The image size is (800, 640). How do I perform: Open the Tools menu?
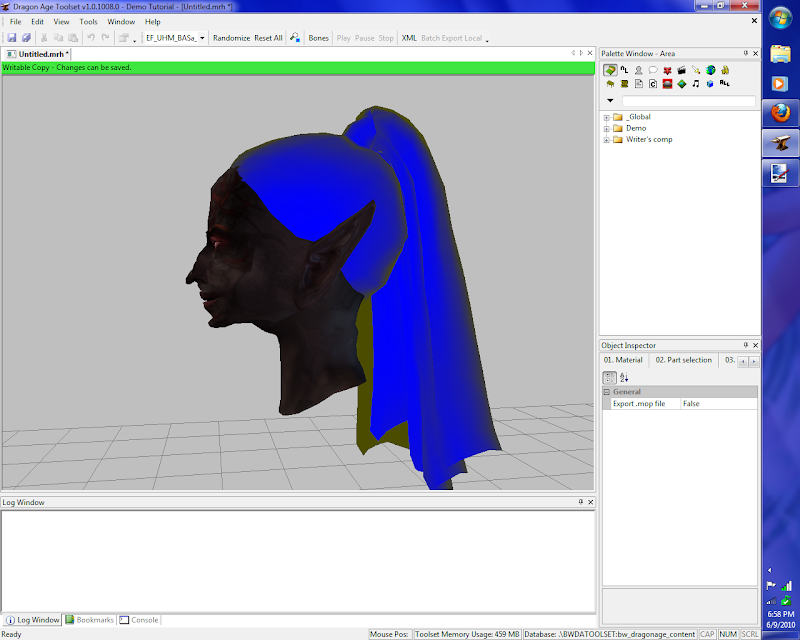(x=89, y=21)
